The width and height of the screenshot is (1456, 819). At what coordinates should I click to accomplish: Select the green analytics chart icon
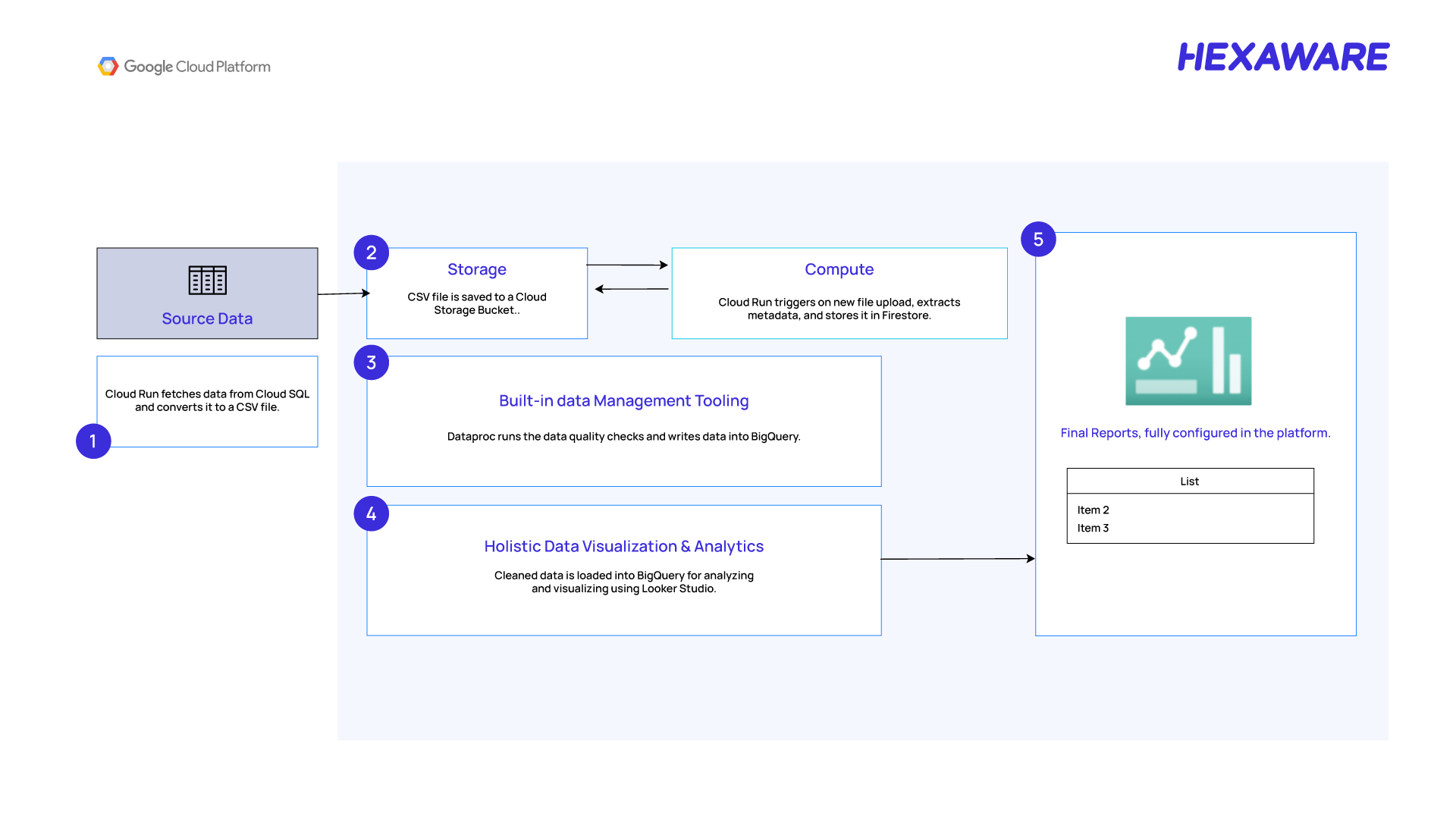point(1188,361)
